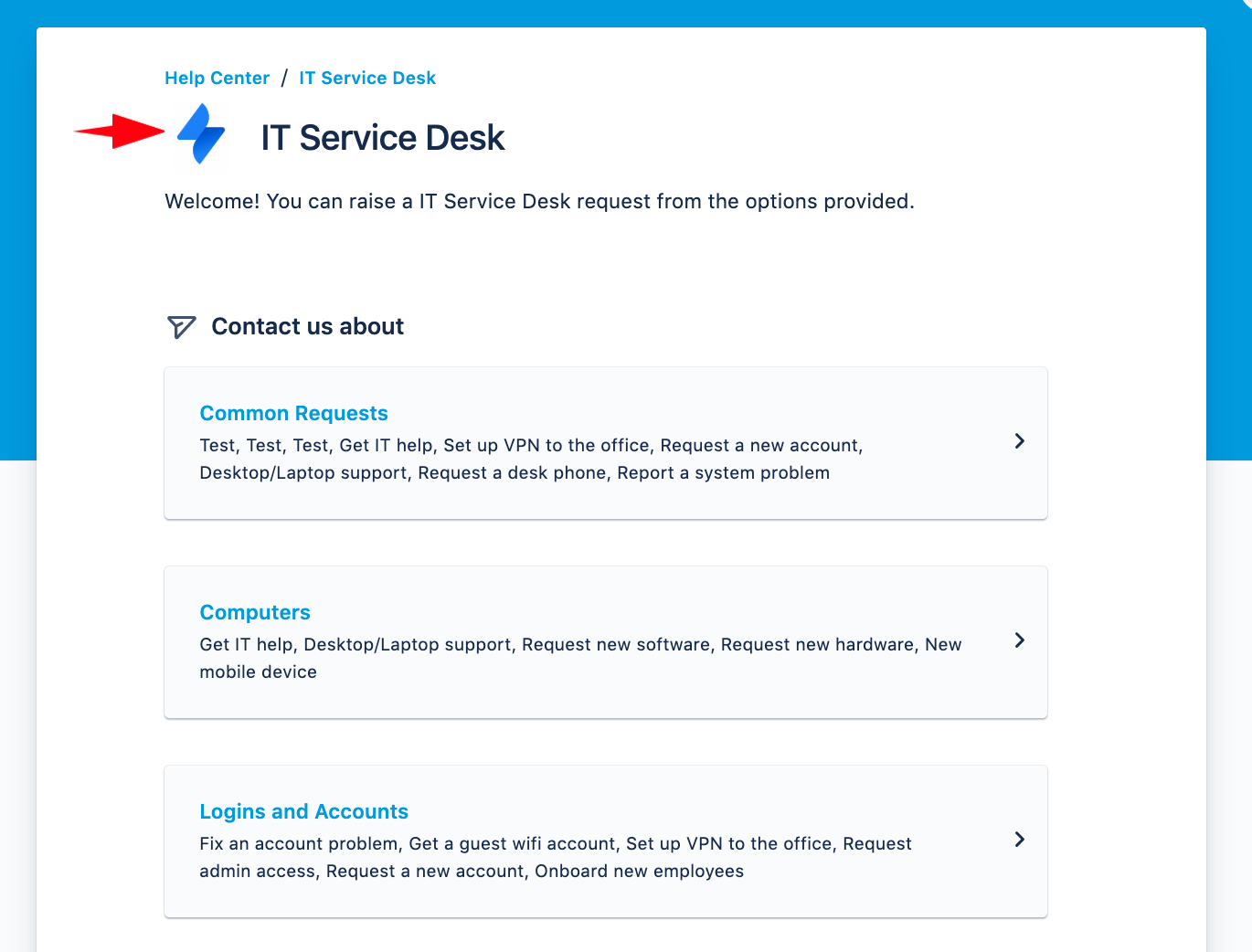Click the IT Service Desk page title
The height and width of the screenshot is (952, 1252).
(x=381, y=137)
